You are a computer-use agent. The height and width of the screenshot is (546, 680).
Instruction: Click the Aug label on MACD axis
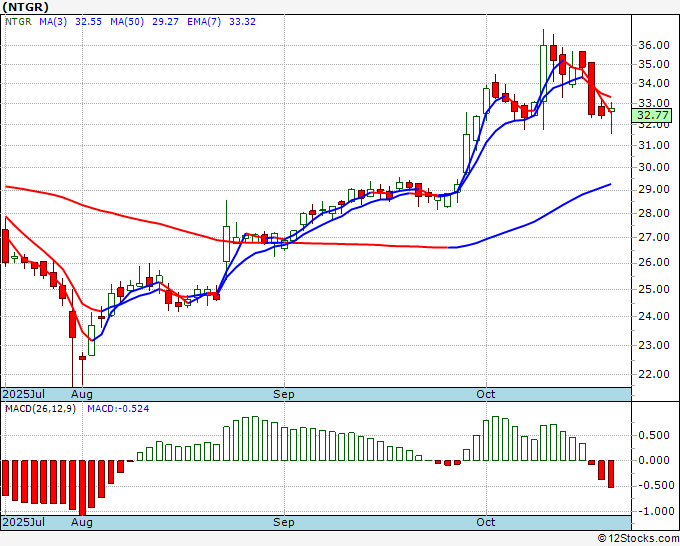pyautogui.click(x=82, y=522)
